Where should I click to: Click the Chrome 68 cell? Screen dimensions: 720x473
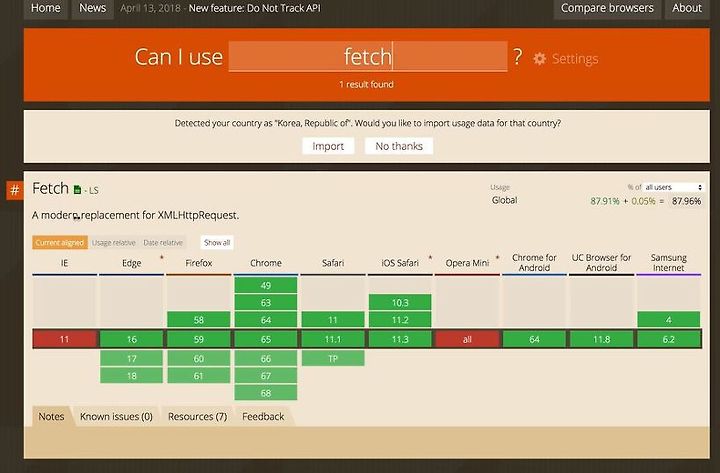coord(266,393)
